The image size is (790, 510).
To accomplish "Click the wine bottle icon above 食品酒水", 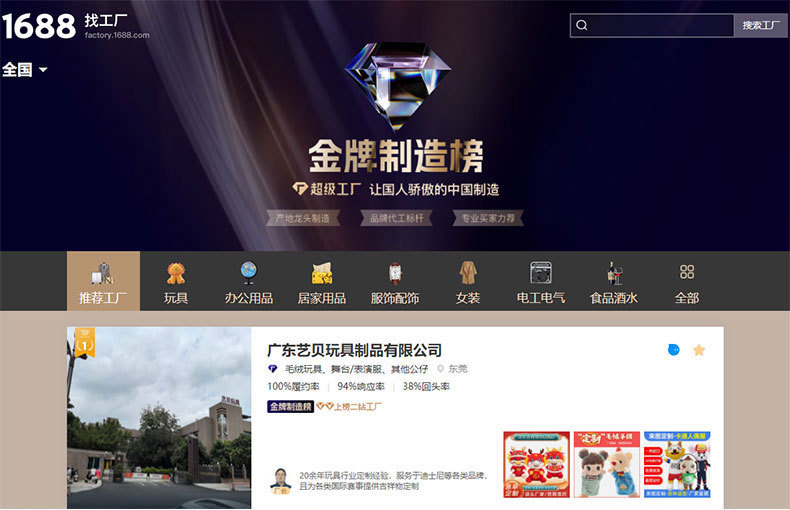I will (x=614, y=273).
